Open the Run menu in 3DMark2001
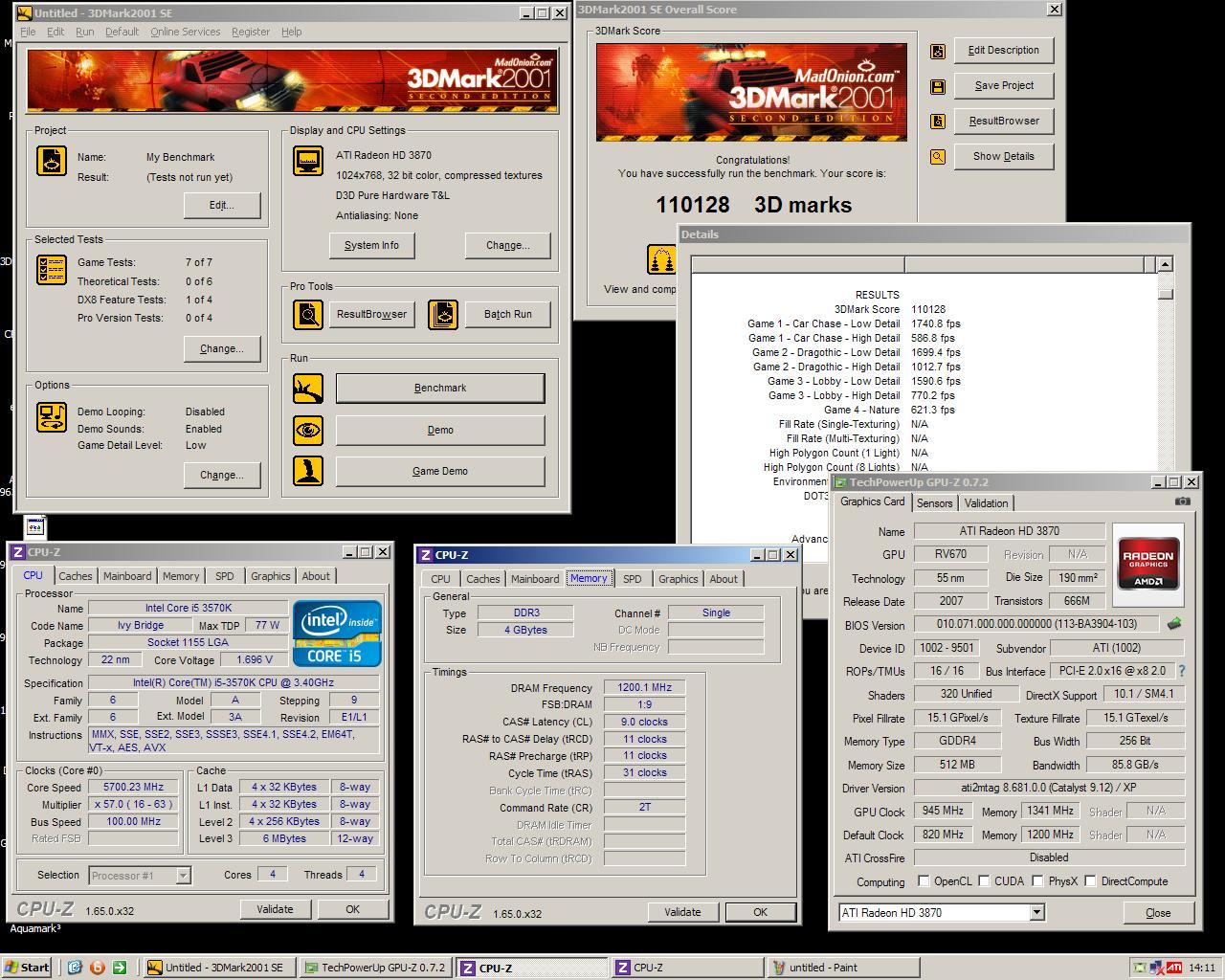 (x=85, y=32)
